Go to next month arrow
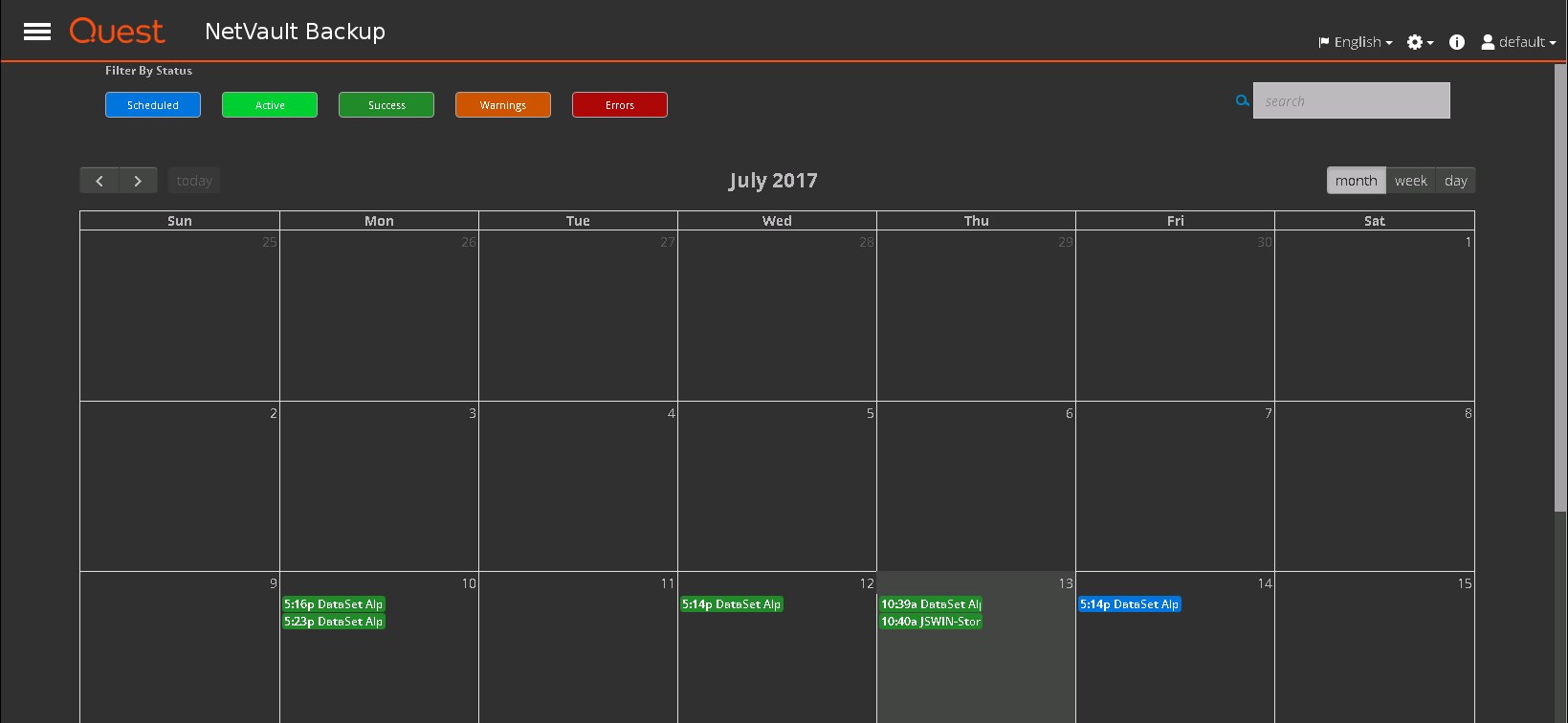Image resolution: width=1568 pixels, height=723 pixels. (138, 181)
